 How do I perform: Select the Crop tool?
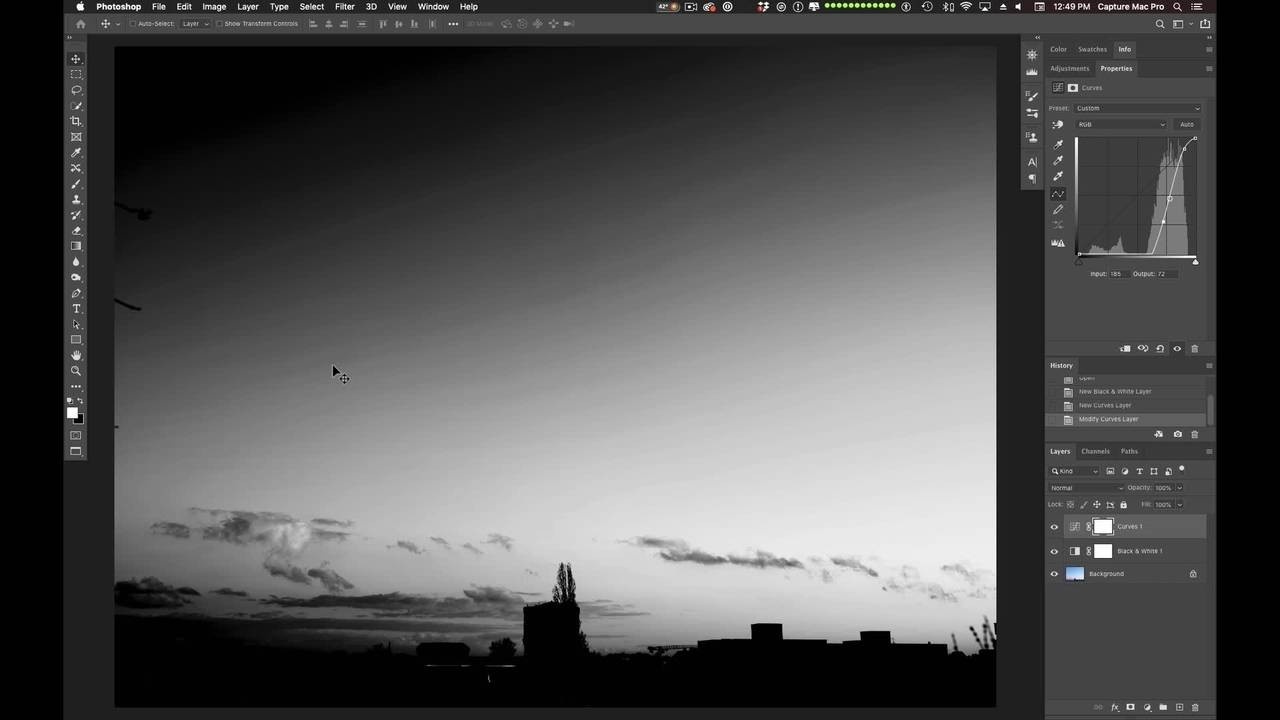76,121
